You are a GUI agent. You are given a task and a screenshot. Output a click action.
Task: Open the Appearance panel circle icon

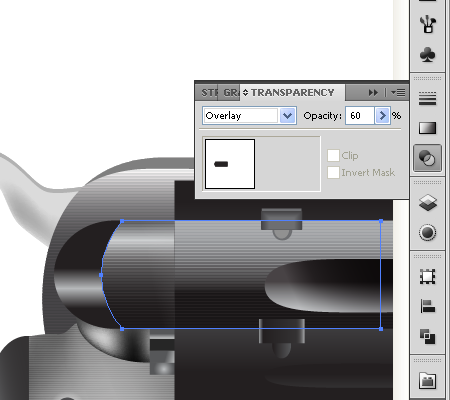pos(427,232)
